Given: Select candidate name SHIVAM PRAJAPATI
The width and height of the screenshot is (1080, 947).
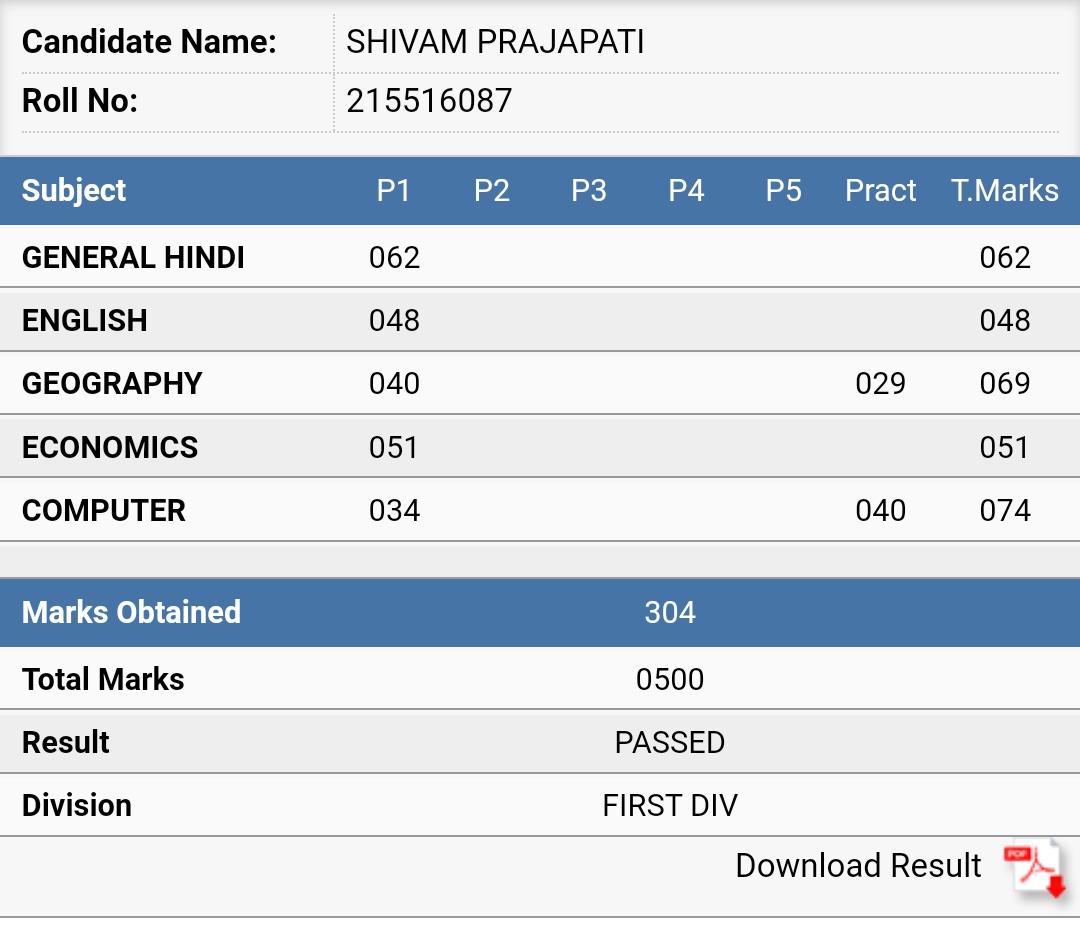Looking at the screenshot, I should click(495, 42).
